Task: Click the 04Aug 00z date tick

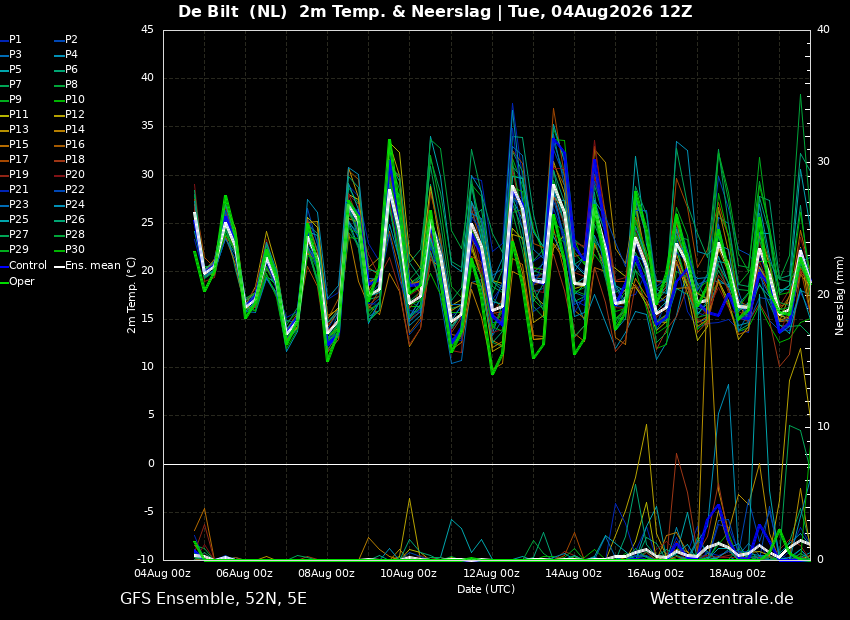Action: point(163,573)
